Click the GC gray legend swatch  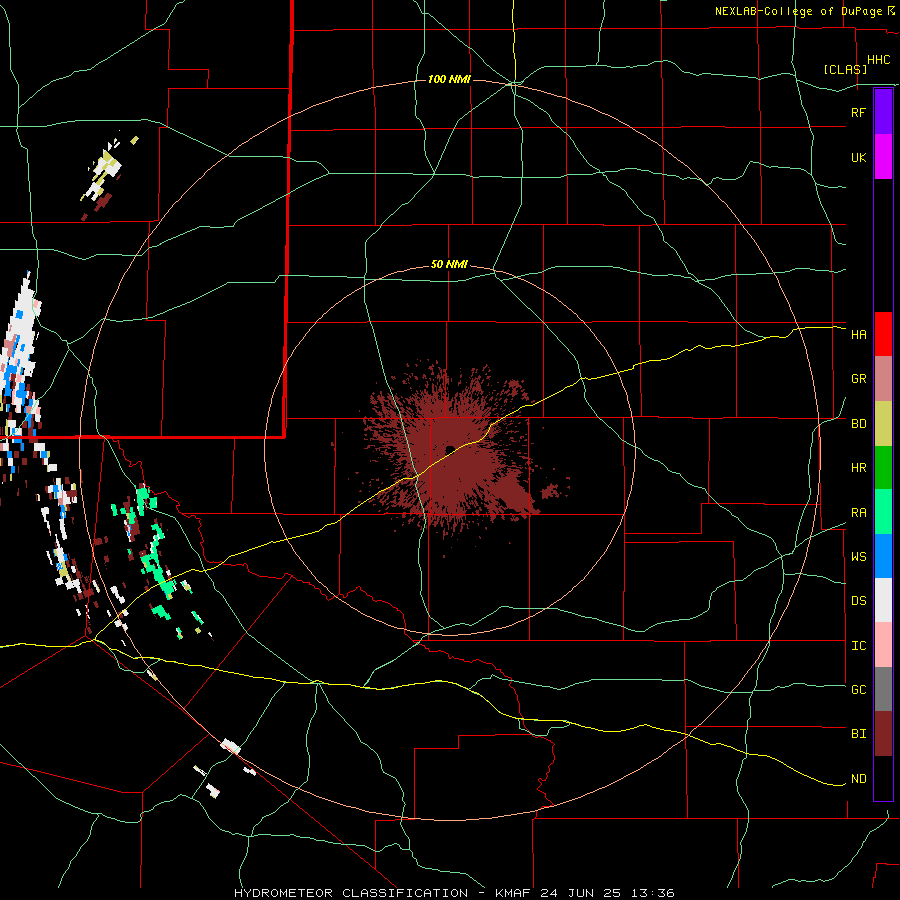883,689
